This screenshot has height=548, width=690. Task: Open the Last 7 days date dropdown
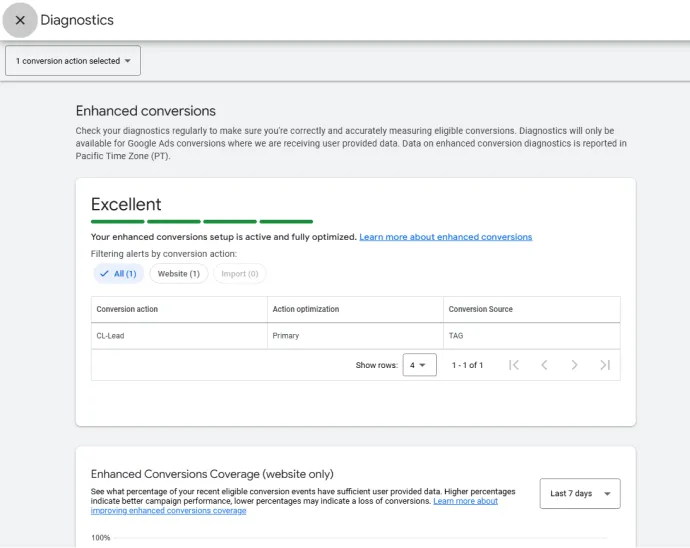click(x=580, y=493)
